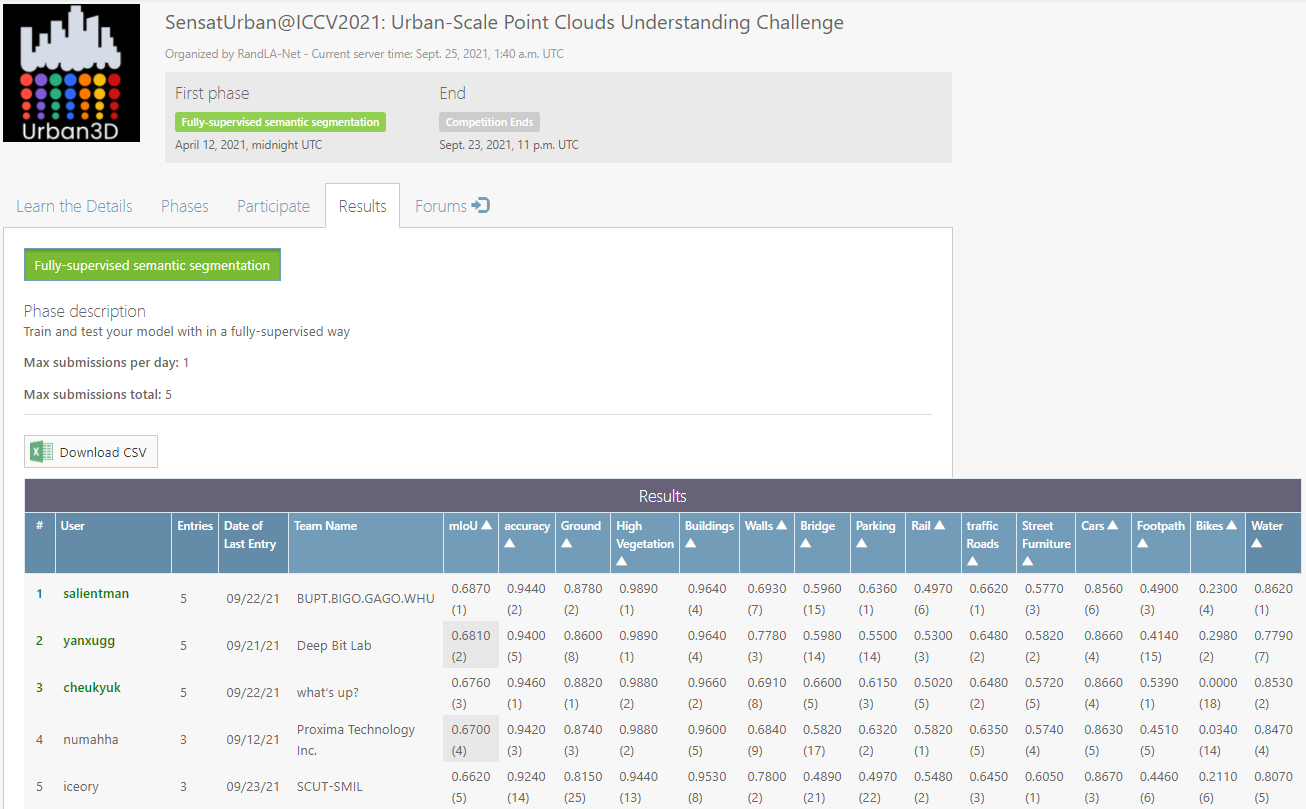This screenshot has height=809, width=1306.
Task: Click team name BUPT.BIGO.GAGO.WHU
Action: pos(366,599)
